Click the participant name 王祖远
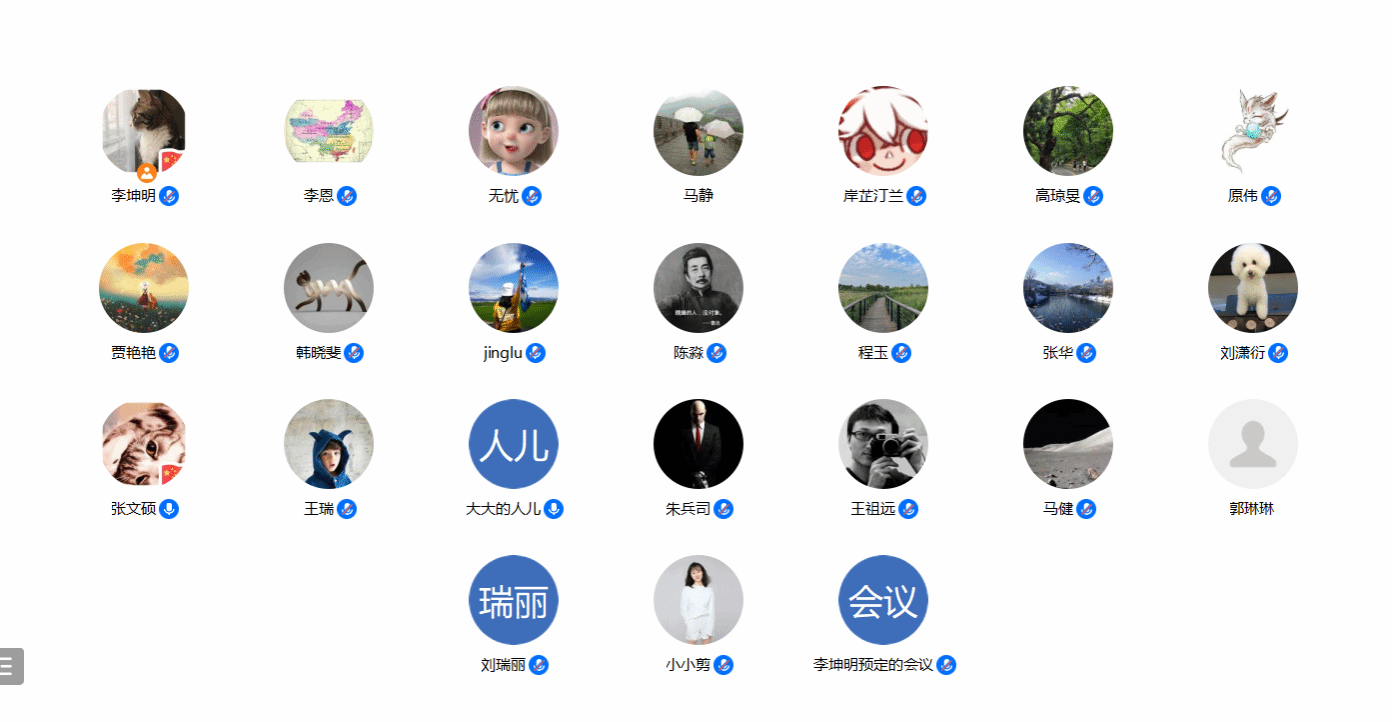 coord(873,509)
